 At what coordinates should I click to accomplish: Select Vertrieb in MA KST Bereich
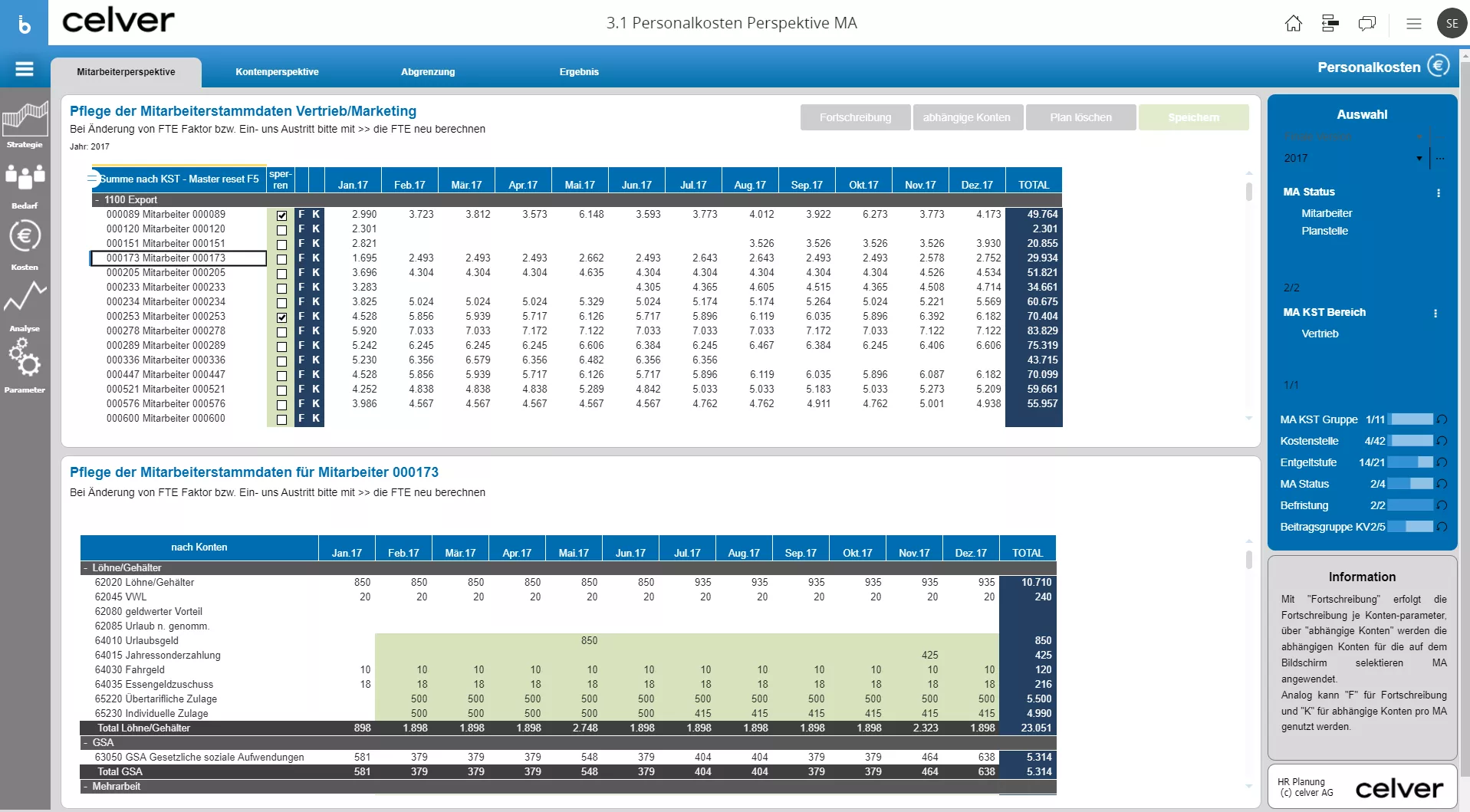1320,334
